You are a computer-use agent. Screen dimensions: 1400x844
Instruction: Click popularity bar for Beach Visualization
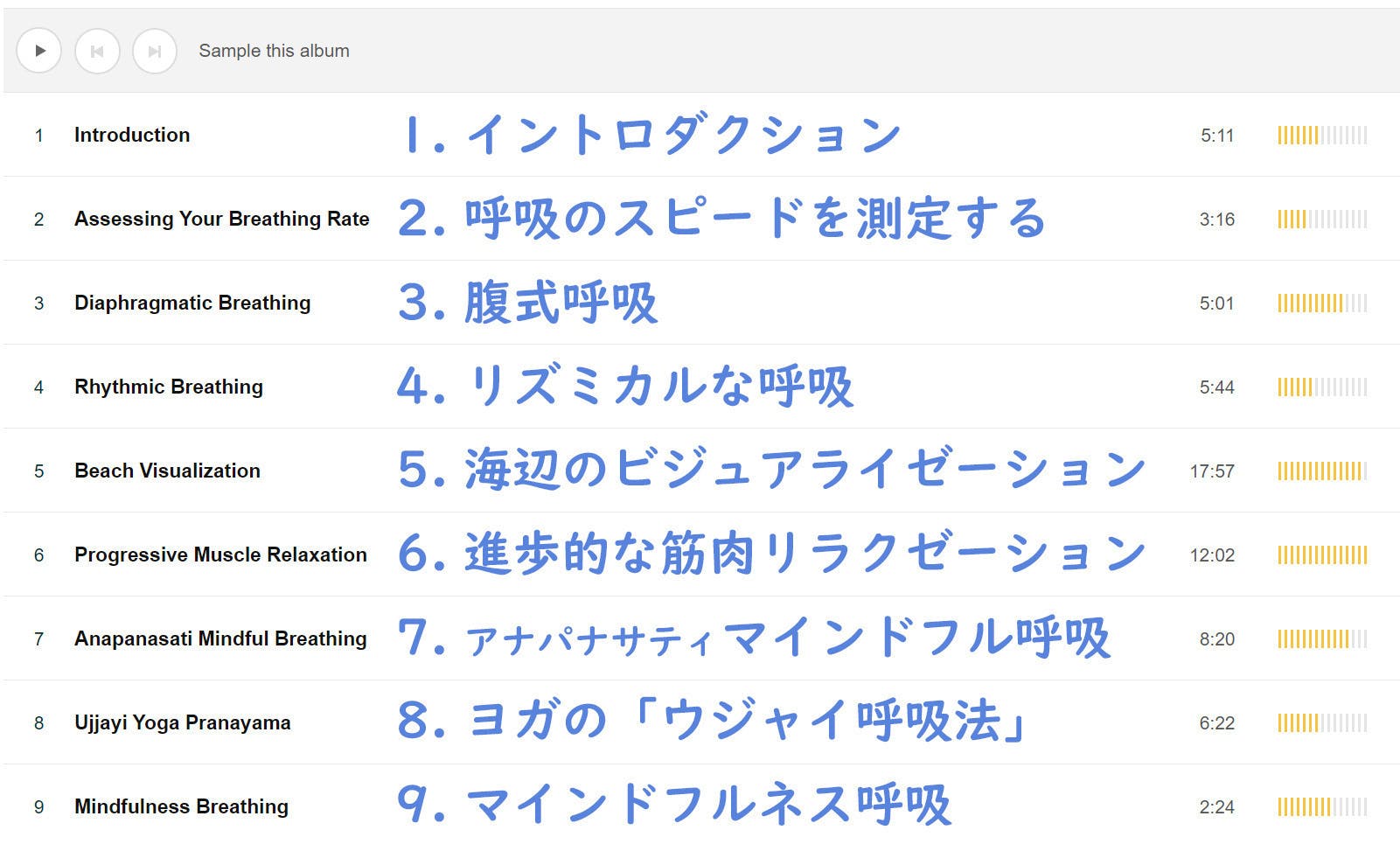coord(1322,471)
